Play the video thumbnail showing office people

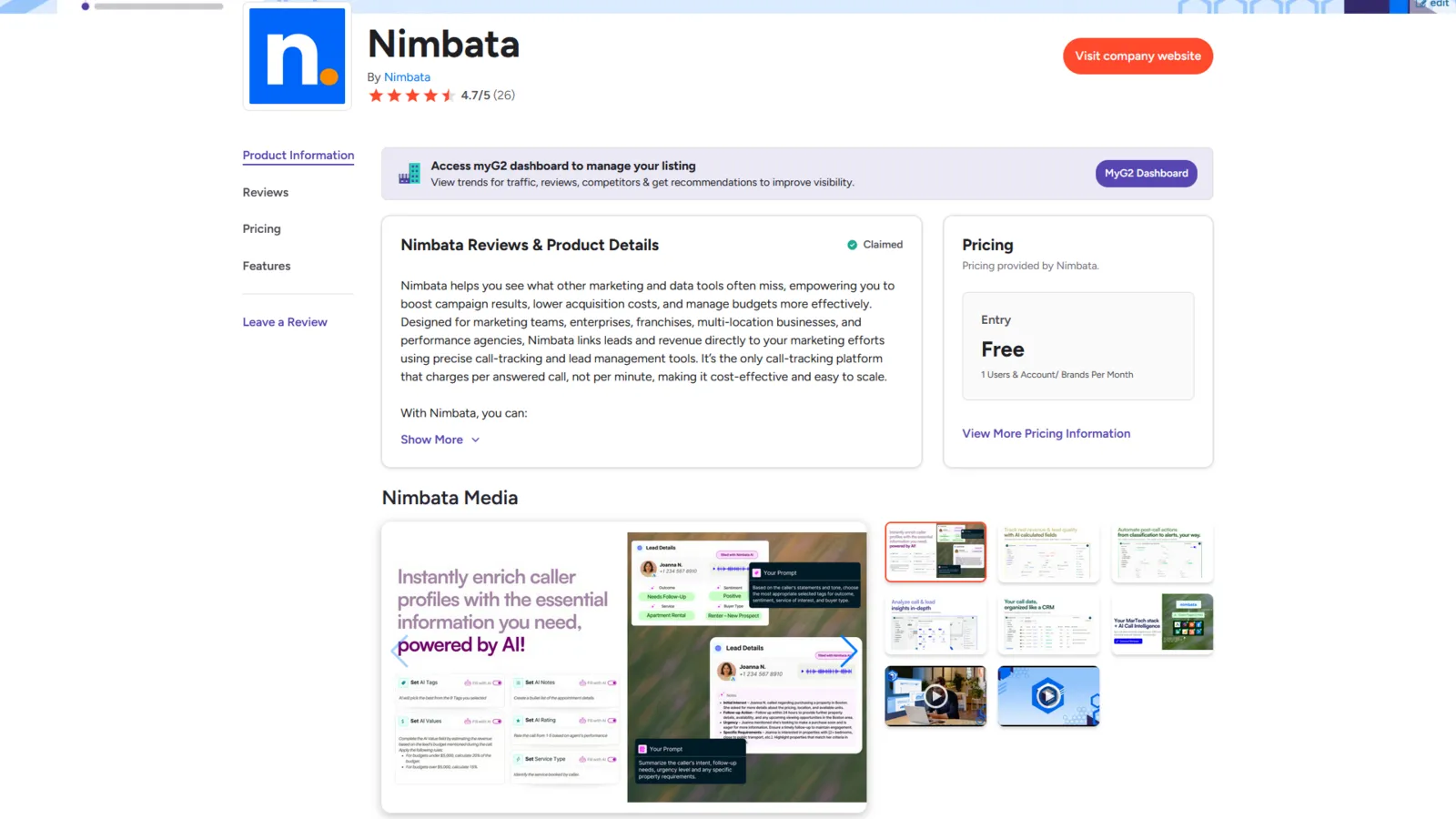click(935, 696)
